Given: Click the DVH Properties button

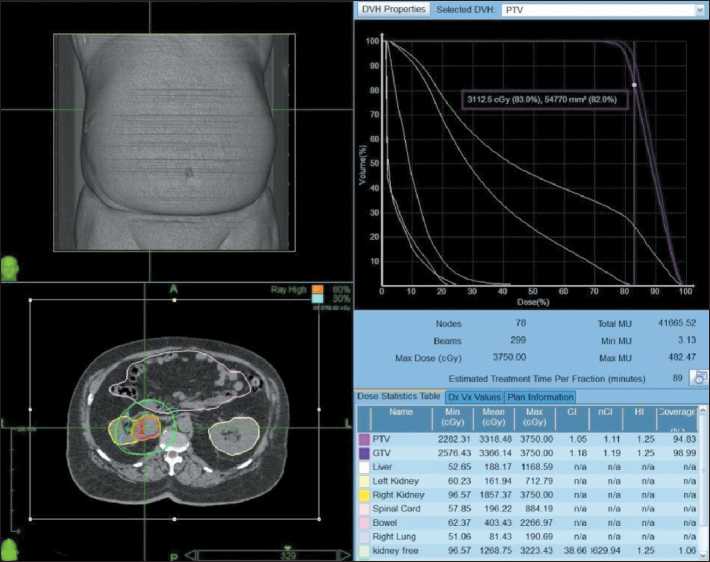Looking at the screenshot, I should point(393,10).
